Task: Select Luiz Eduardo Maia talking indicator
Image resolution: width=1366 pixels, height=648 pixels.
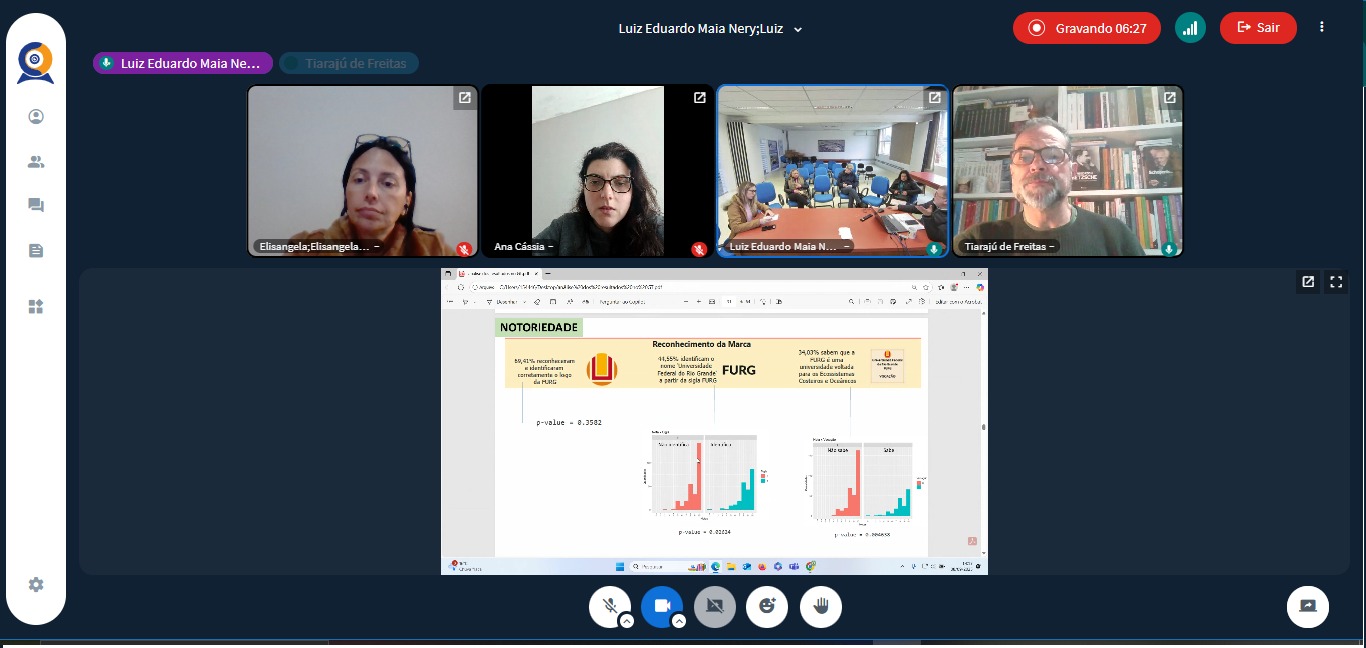Action: coord(183,63)
